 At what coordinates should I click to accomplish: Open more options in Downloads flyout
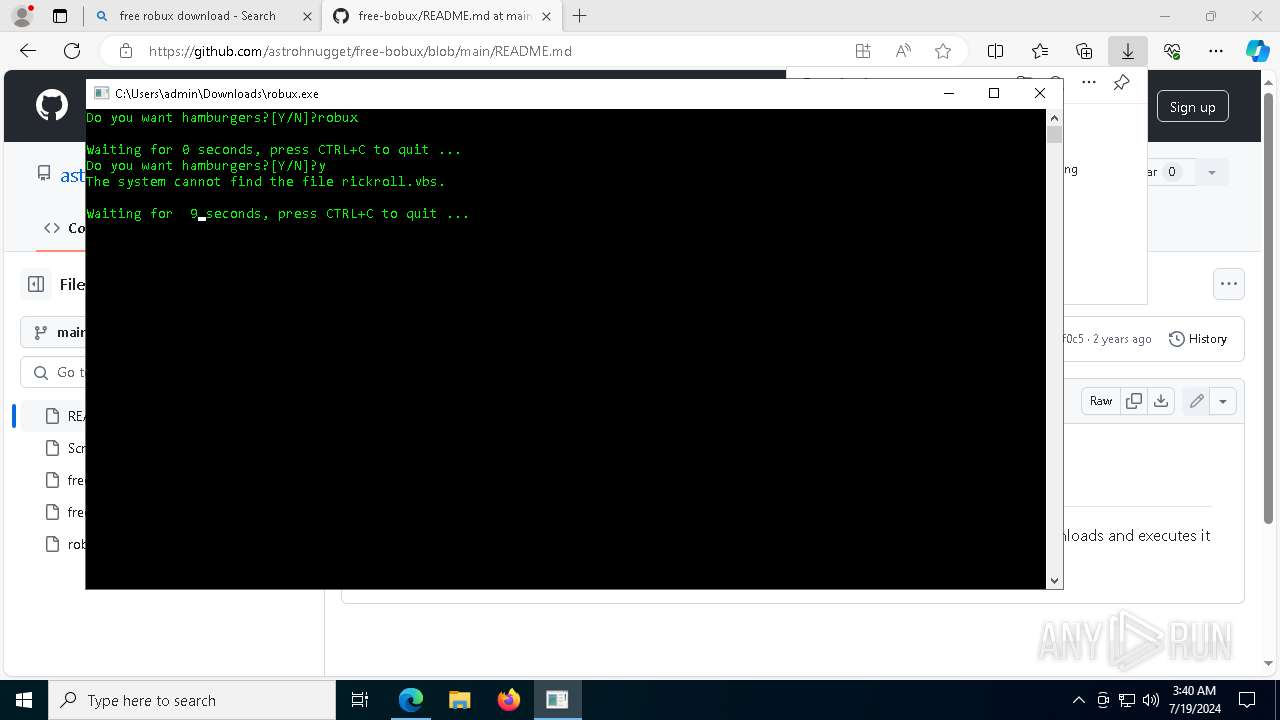[x=1089, y=82]
